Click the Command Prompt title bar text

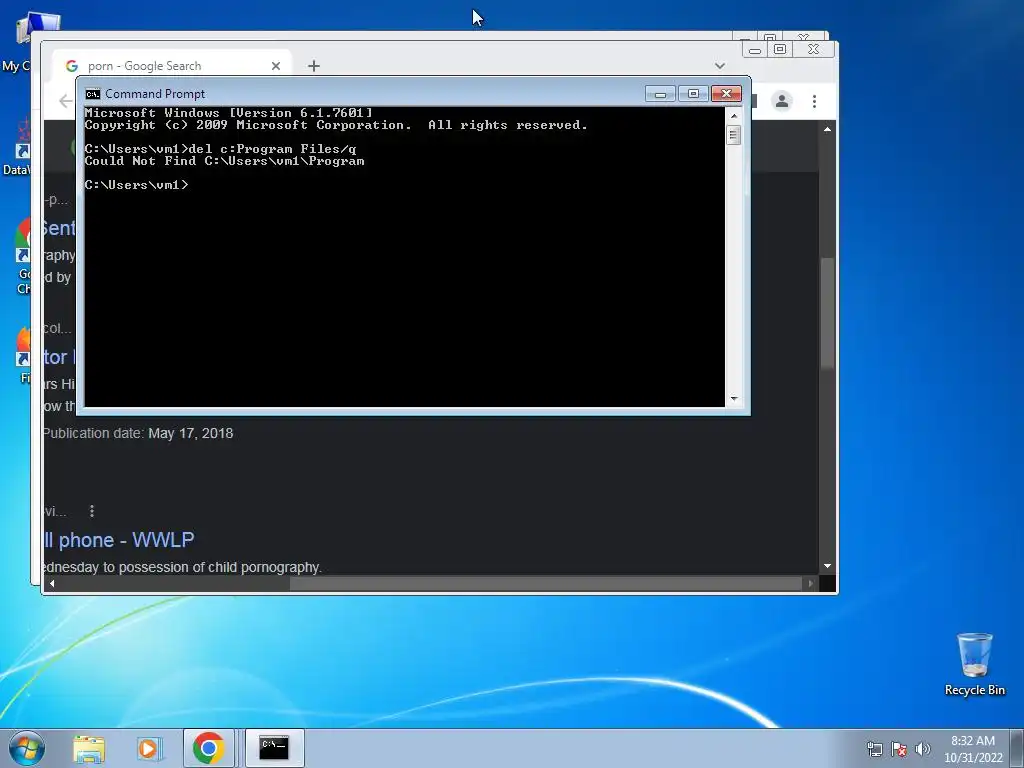155,94
